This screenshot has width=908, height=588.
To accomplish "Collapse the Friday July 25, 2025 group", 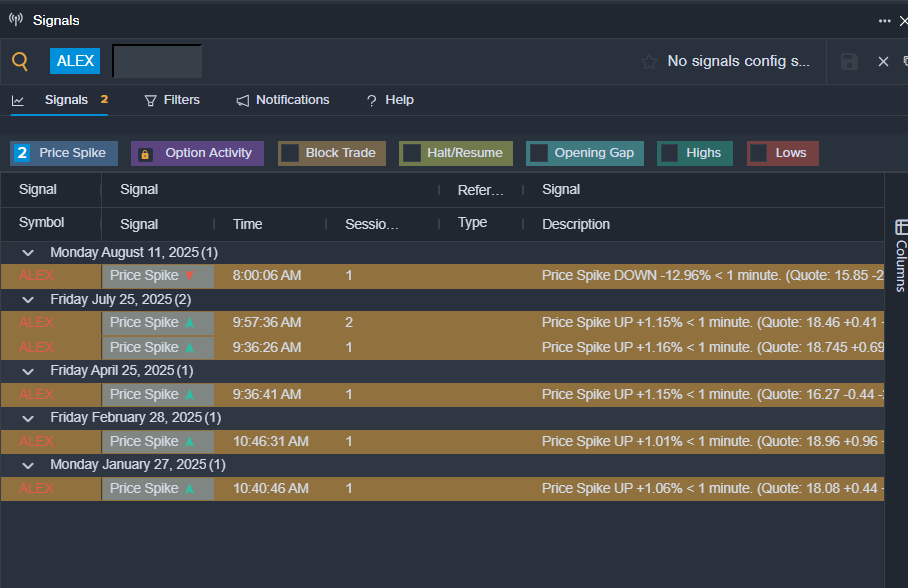I will pos(28,300).
